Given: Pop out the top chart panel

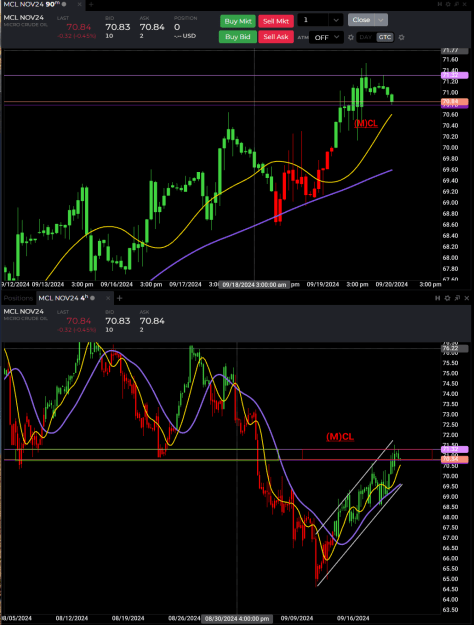Looking at the screenshot, I should click(x=456, y=4).
